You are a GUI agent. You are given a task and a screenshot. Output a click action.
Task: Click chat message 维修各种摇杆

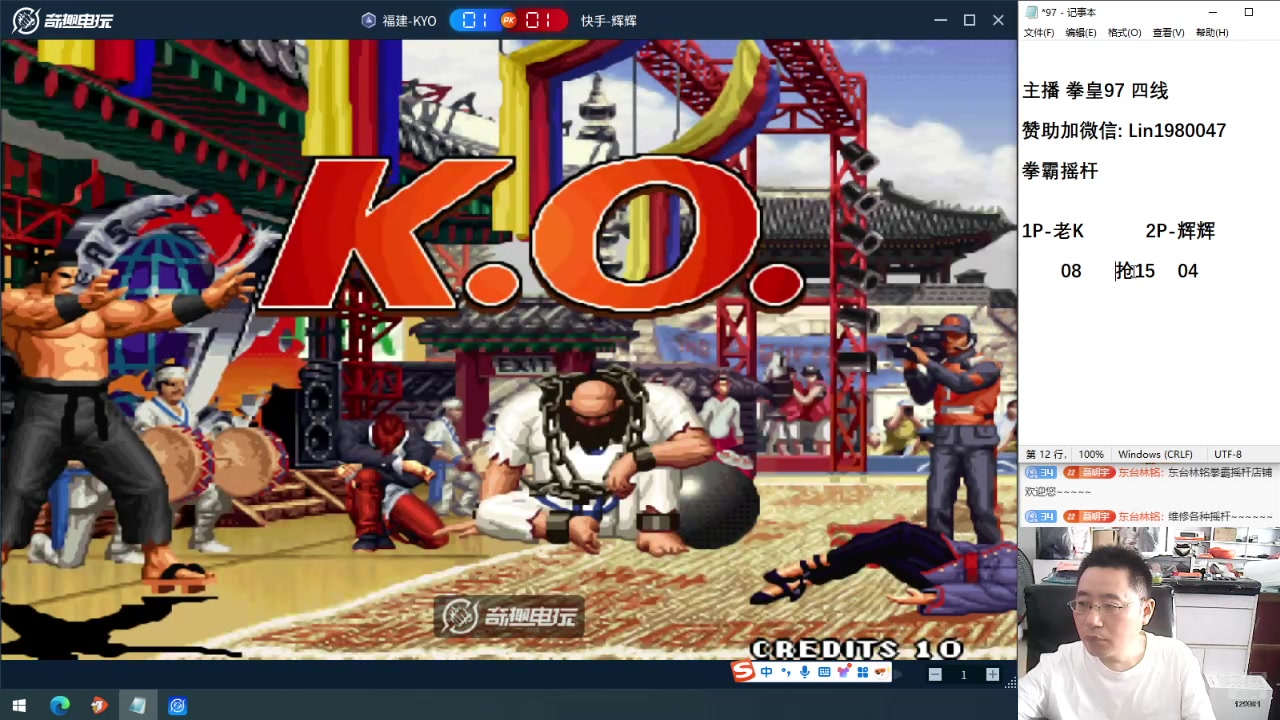coord(1220,517)
